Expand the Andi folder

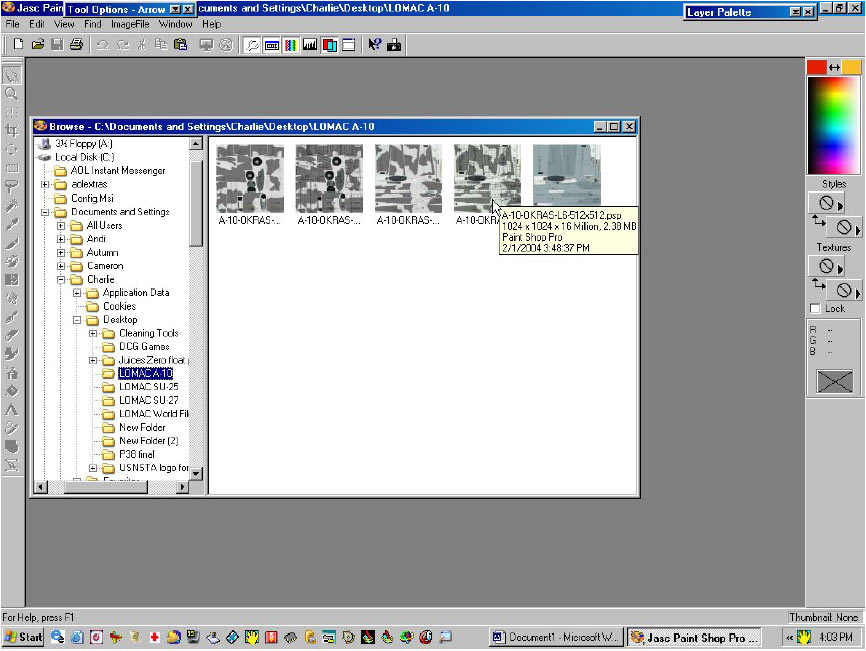point(61,239)
